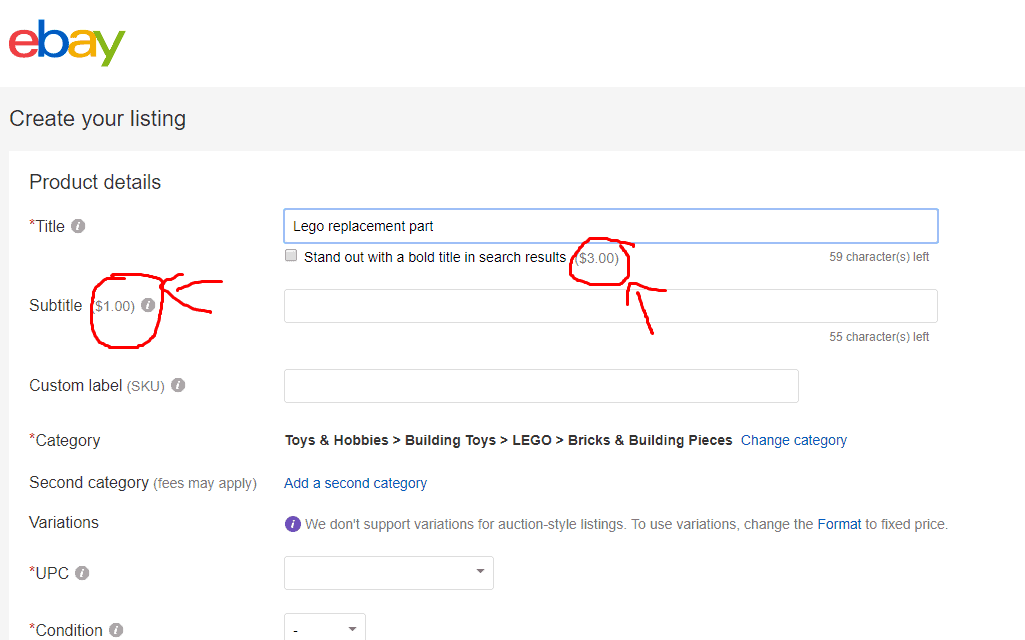Open the Condition info icon
This screenshot has width=1025, height=640.
tap(116, 630)
